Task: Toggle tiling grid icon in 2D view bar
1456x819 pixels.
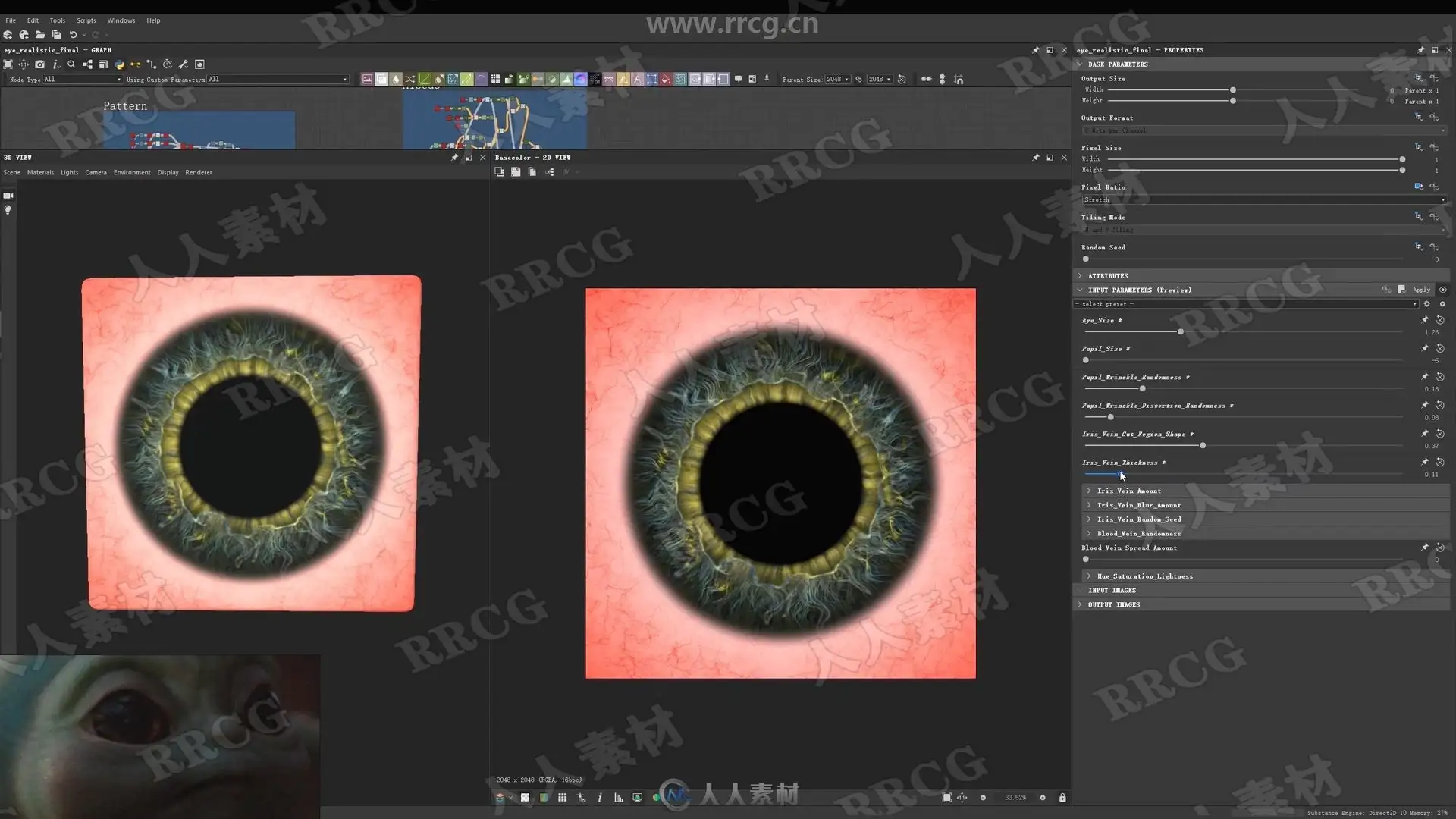Action: tap(562, 798)
